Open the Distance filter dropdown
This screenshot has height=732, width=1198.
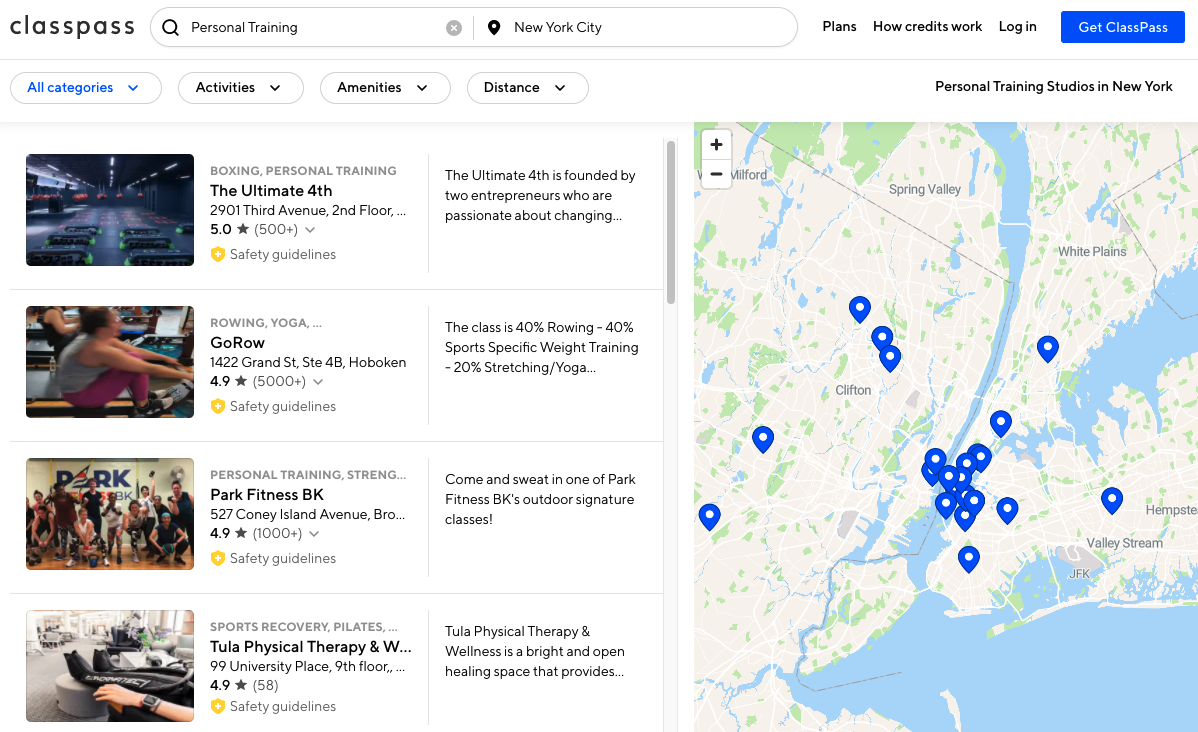pos(527,88)
